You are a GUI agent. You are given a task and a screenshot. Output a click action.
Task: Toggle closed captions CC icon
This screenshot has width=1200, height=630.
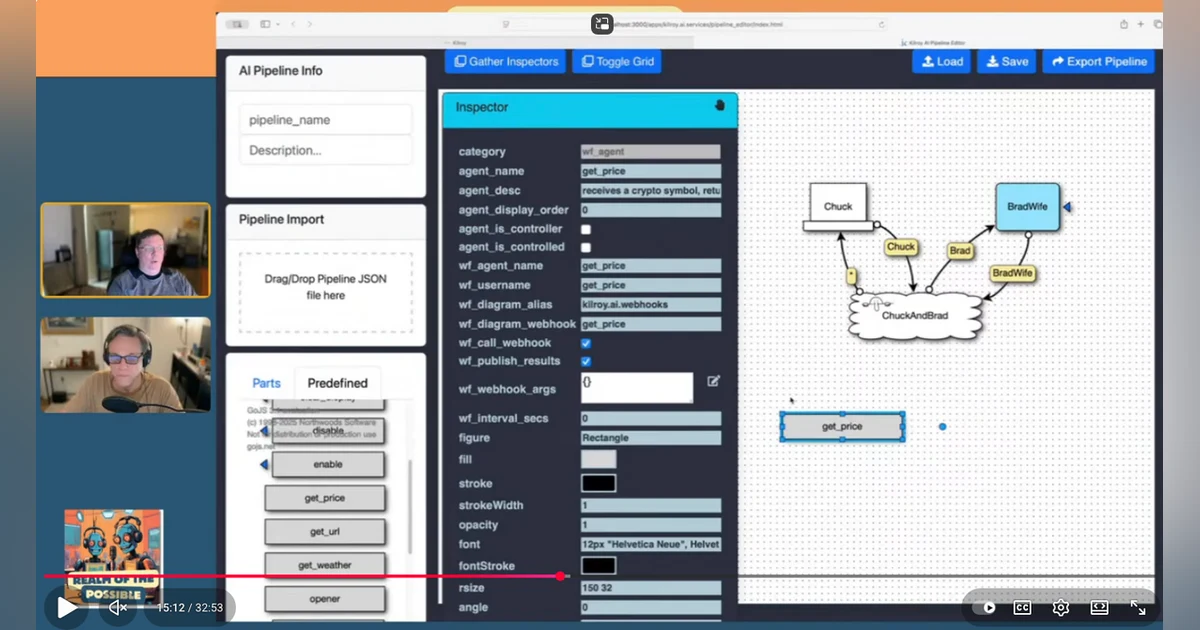click(x=1022, y=607)
